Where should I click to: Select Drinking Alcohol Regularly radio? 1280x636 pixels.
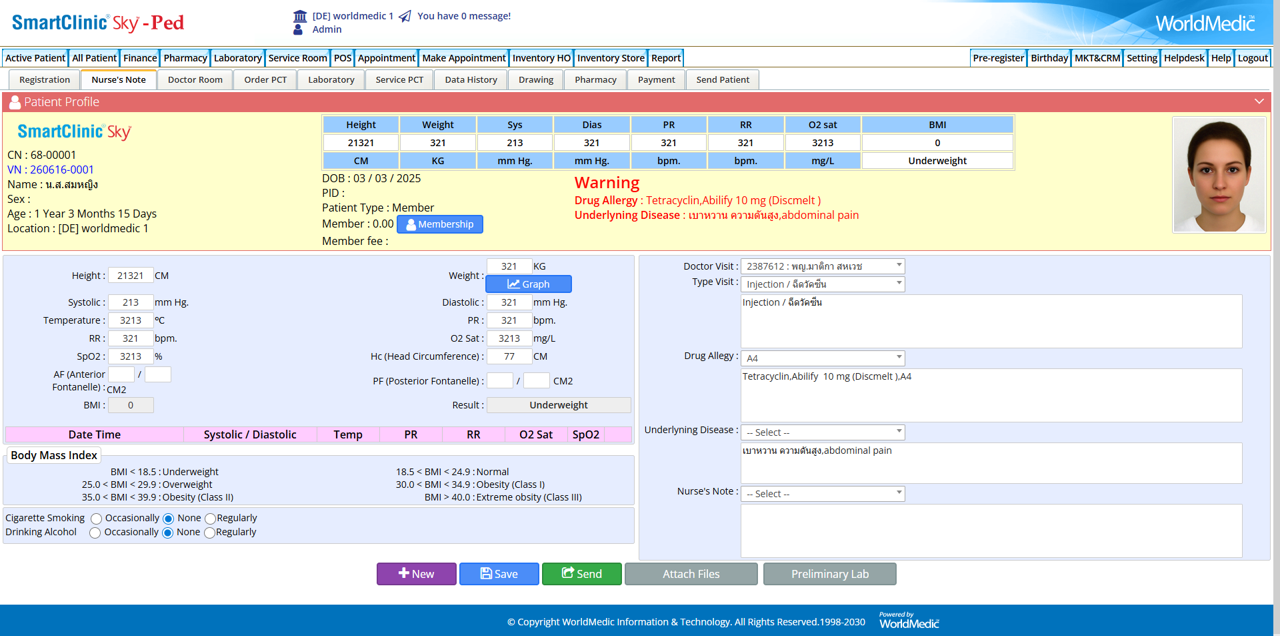coord(209,532)
